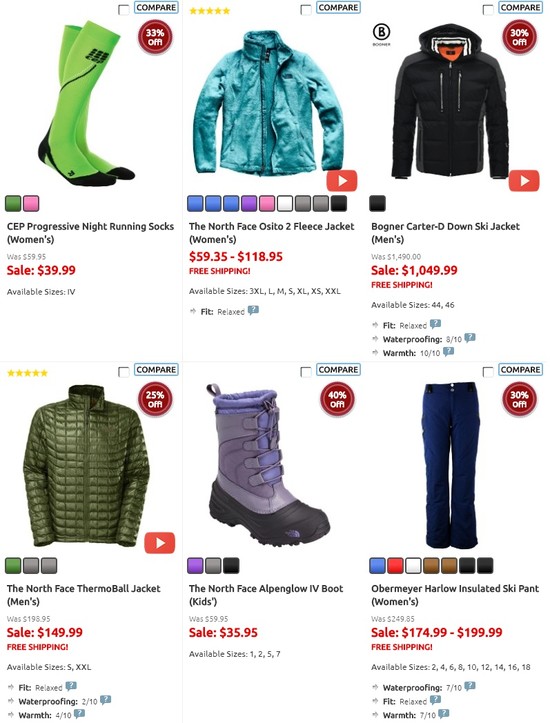Check compare box for CEP Running Socks
Viewport: 550px width, 723px height.
point(124,9)
